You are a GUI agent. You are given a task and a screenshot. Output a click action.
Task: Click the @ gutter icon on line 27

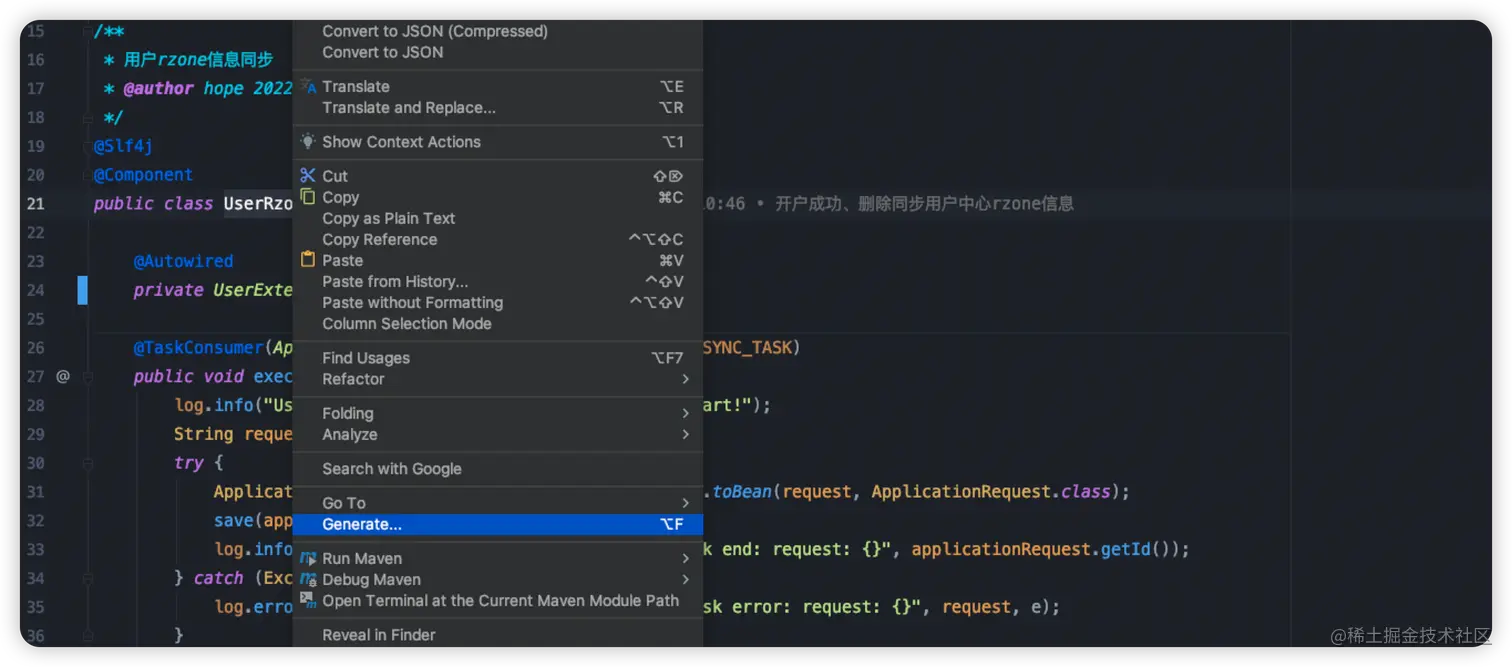63,376
